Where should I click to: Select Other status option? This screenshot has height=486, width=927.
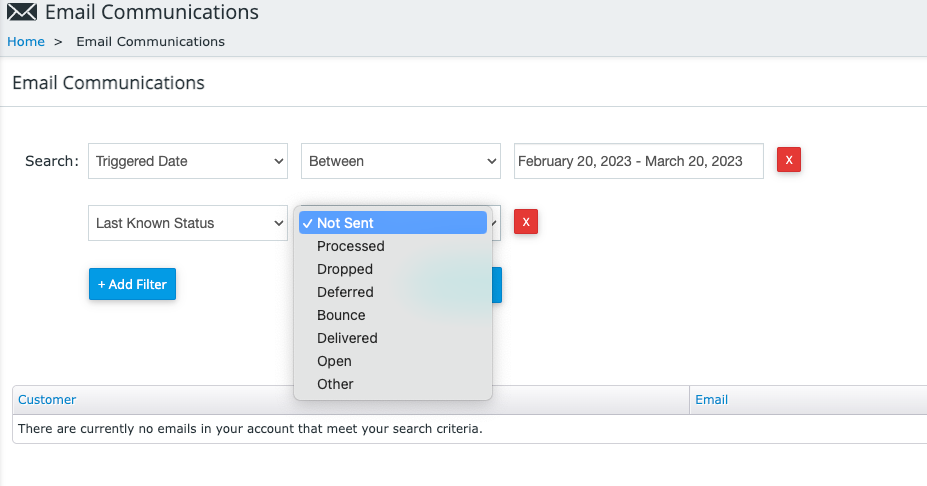393,384
